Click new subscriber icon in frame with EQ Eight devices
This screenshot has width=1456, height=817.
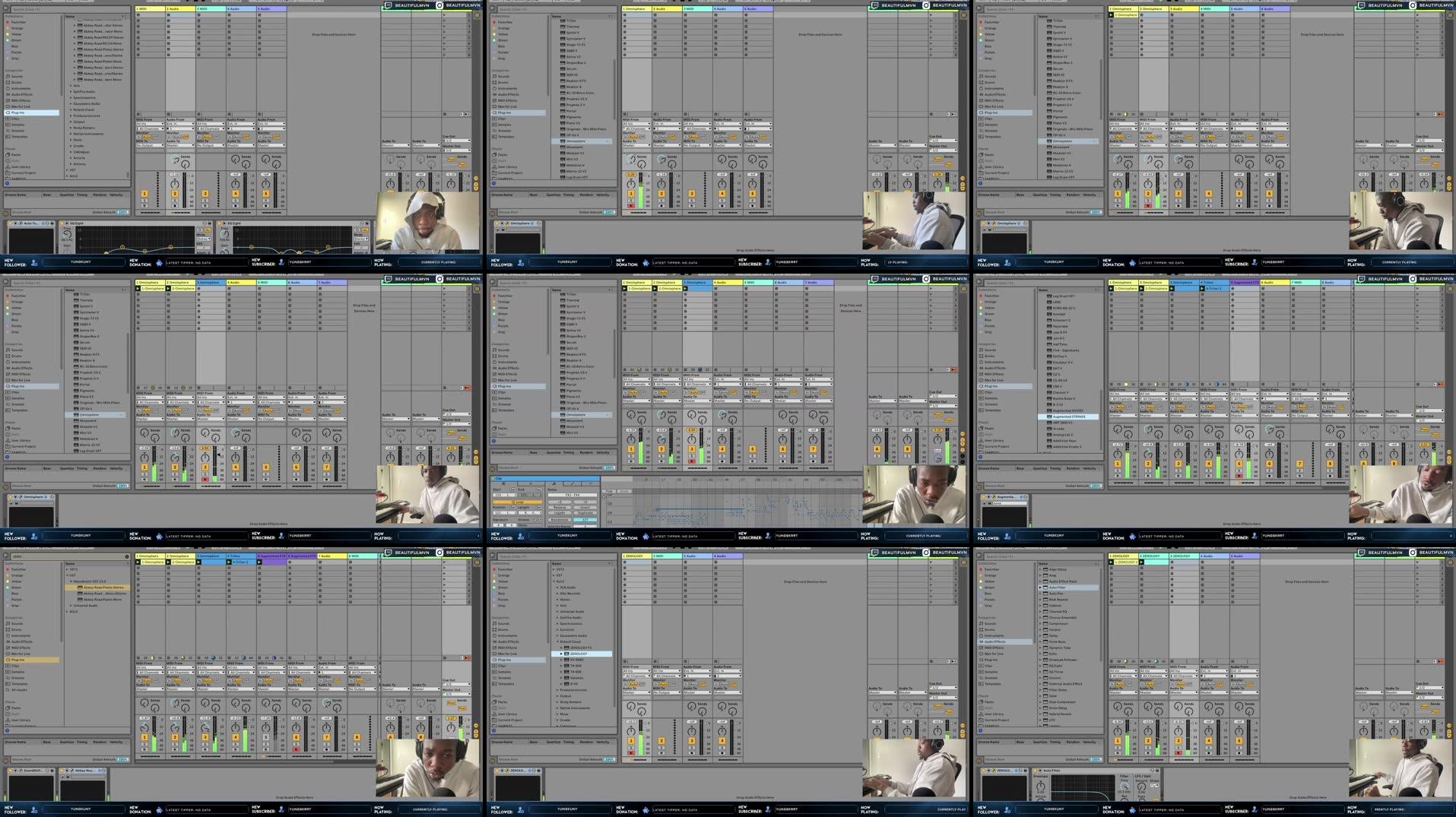[281, 262]
